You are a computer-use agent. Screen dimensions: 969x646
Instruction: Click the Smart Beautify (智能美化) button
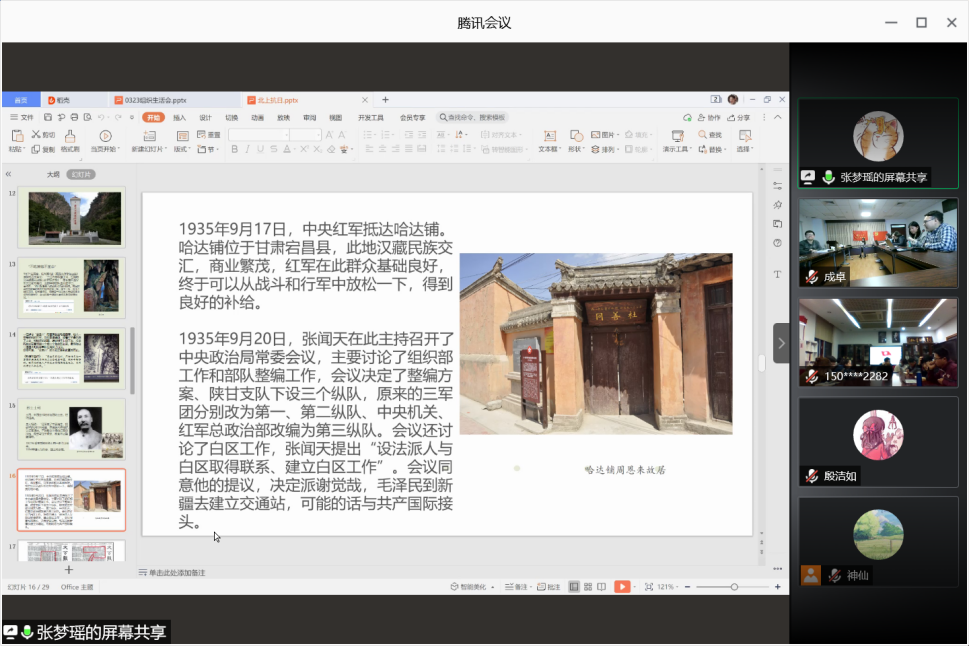[x=472, y=587]
